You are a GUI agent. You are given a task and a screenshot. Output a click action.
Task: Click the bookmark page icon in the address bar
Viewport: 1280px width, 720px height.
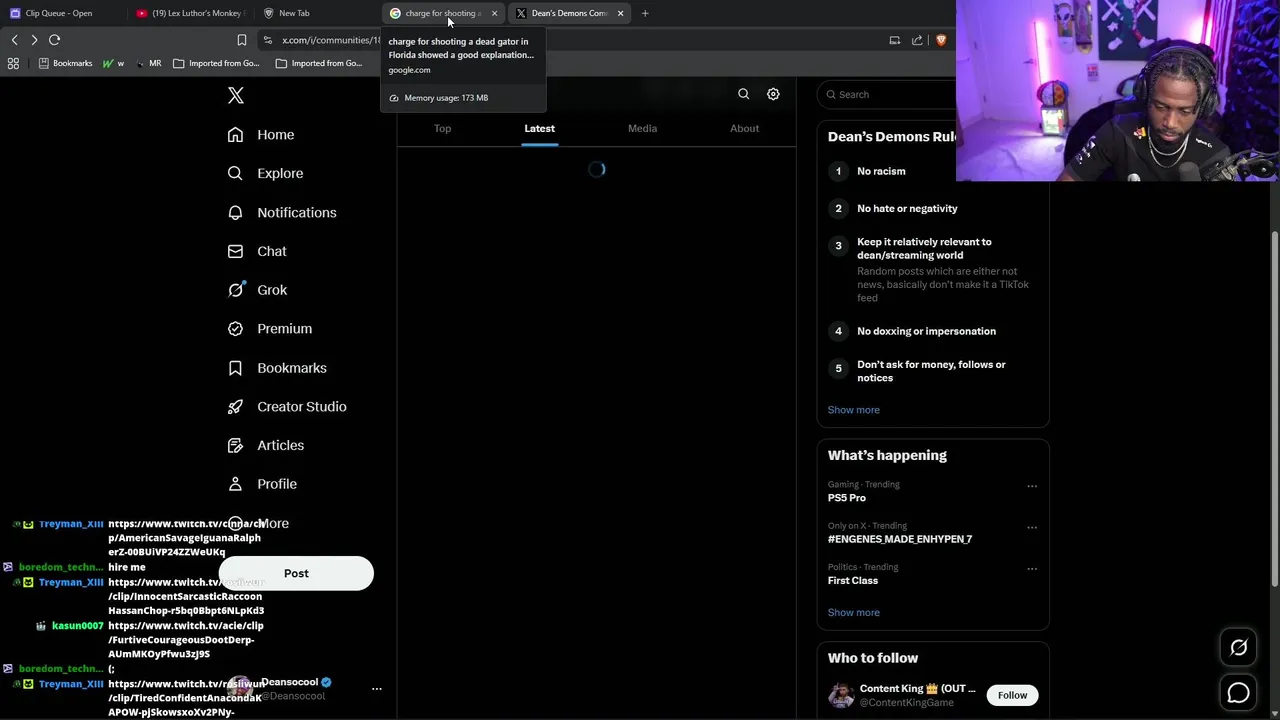[241, 40]
